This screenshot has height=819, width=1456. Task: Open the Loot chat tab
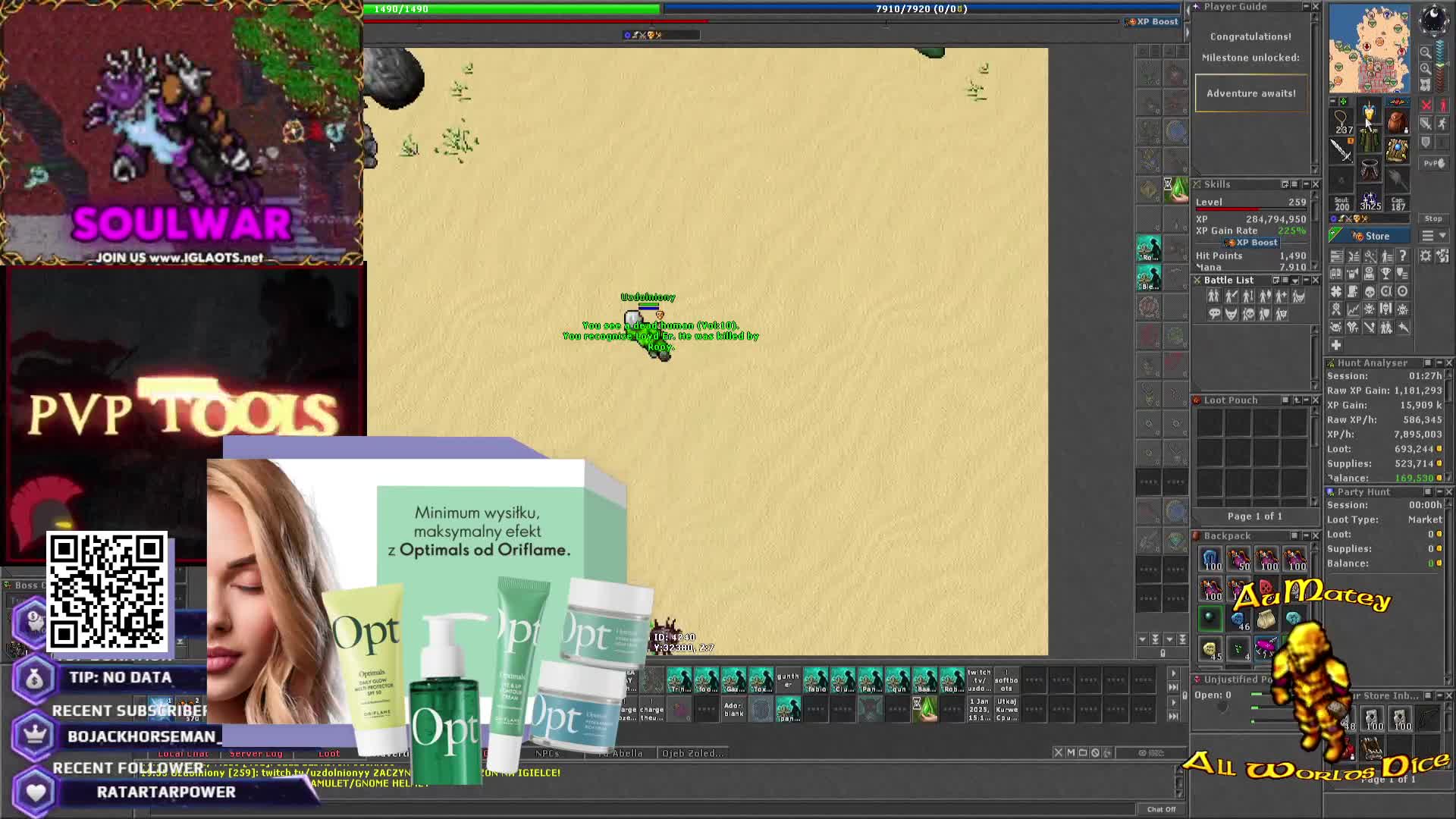[x=328, y=753]
